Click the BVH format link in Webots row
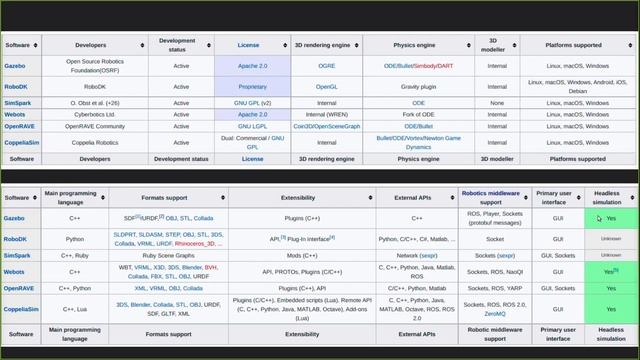Screen dimensions: 640x360 point(211,267)
